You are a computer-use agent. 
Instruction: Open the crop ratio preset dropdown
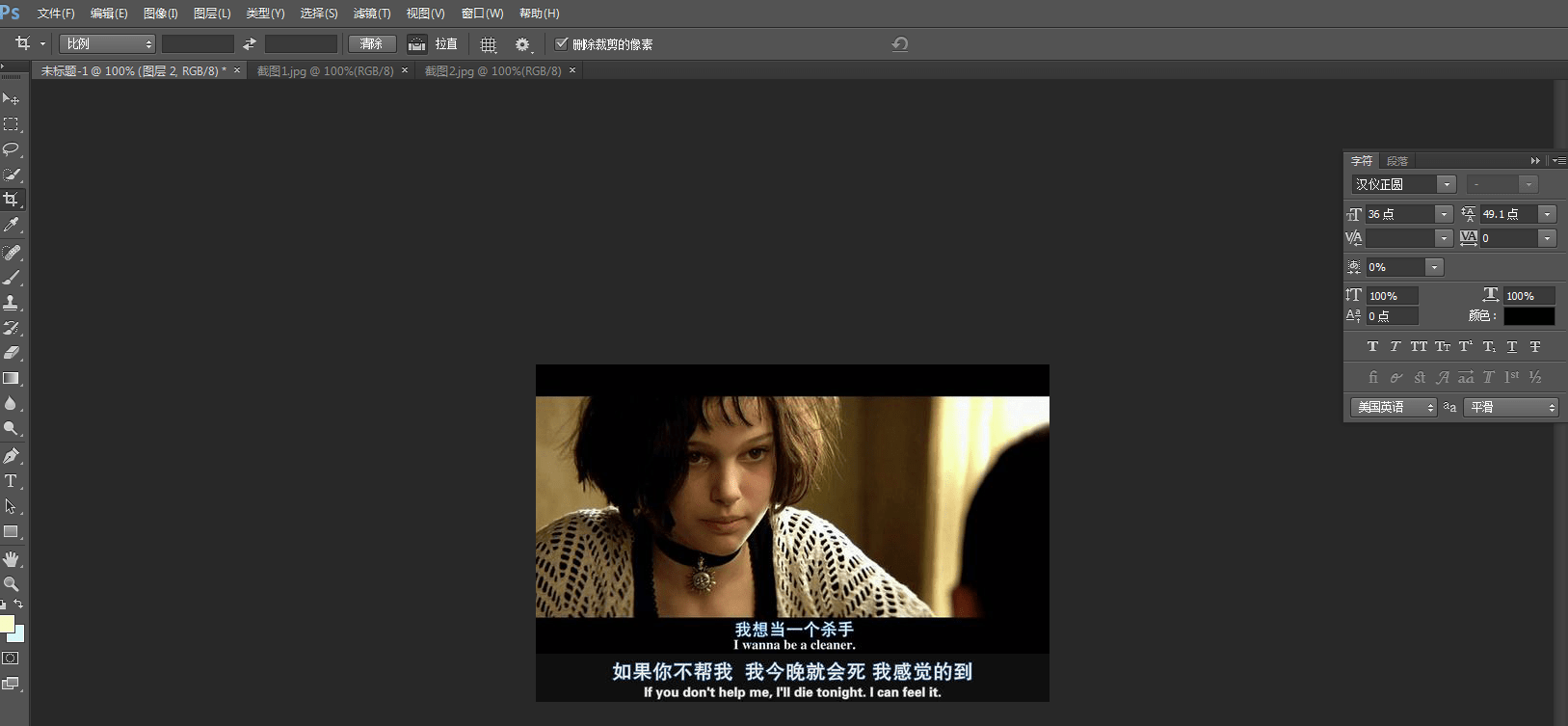pos(107,44)
